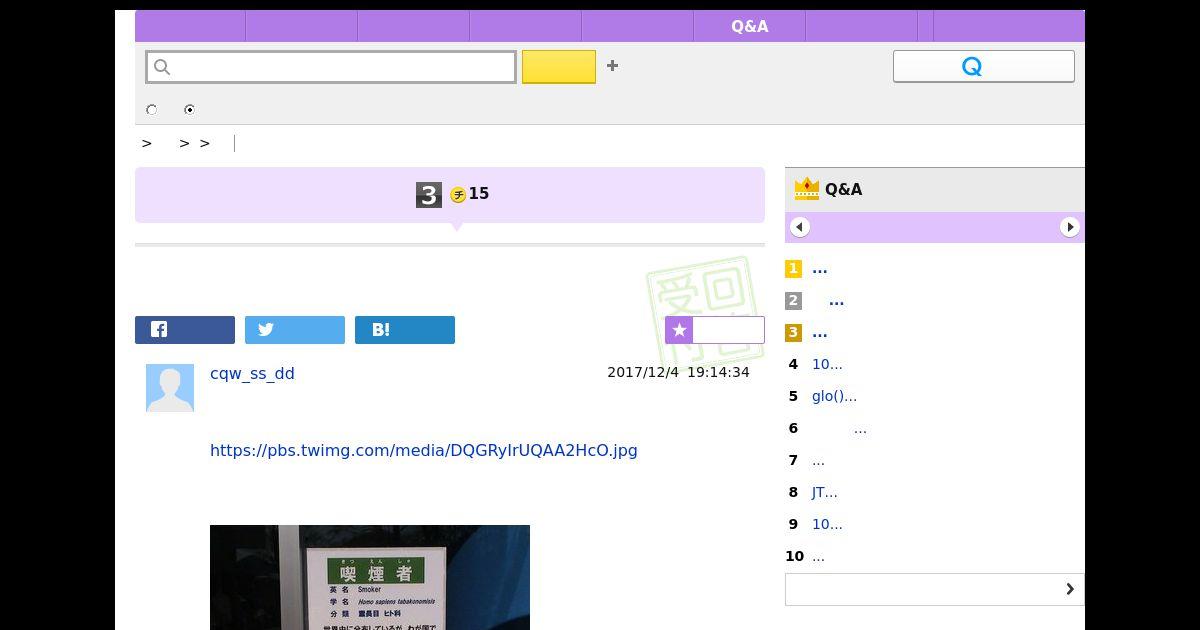Image resolution: width=1200 pixels, height=630 pixels.
Task: Click the 2017/12/4 19:14:34 timestamp
Action: point(678,372)
